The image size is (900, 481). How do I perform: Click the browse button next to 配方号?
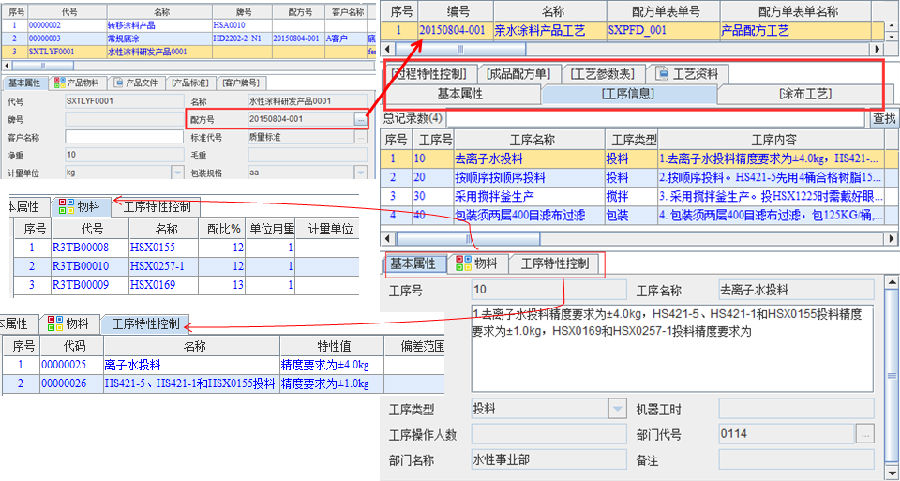361,119
